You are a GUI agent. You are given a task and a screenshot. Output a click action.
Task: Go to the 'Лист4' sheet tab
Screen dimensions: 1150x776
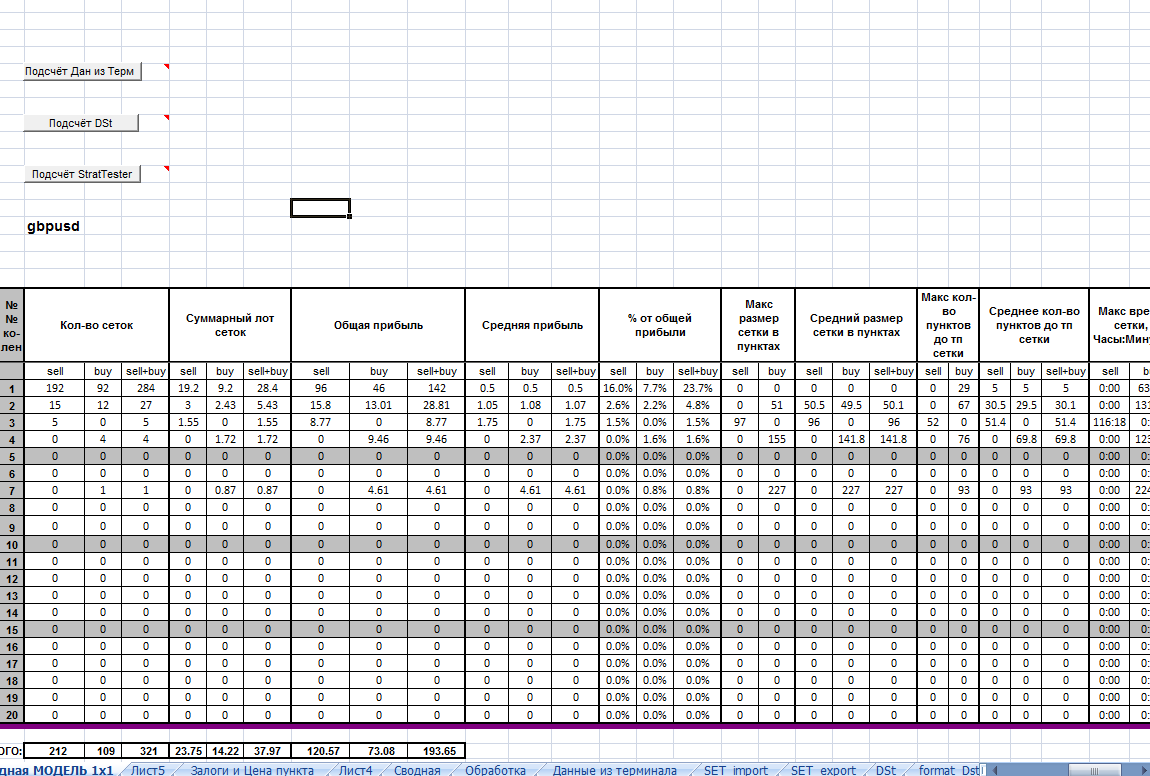(356, 769)
